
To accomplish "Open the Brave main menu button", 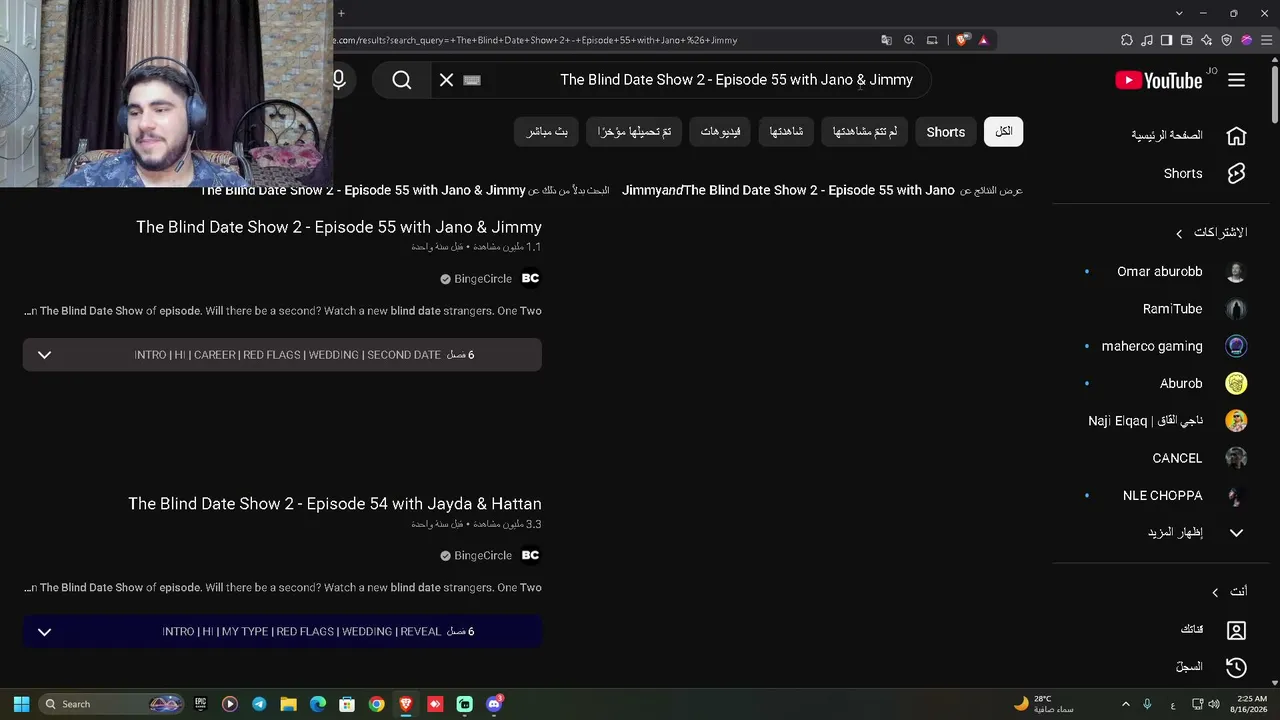I will point(1266,40).
